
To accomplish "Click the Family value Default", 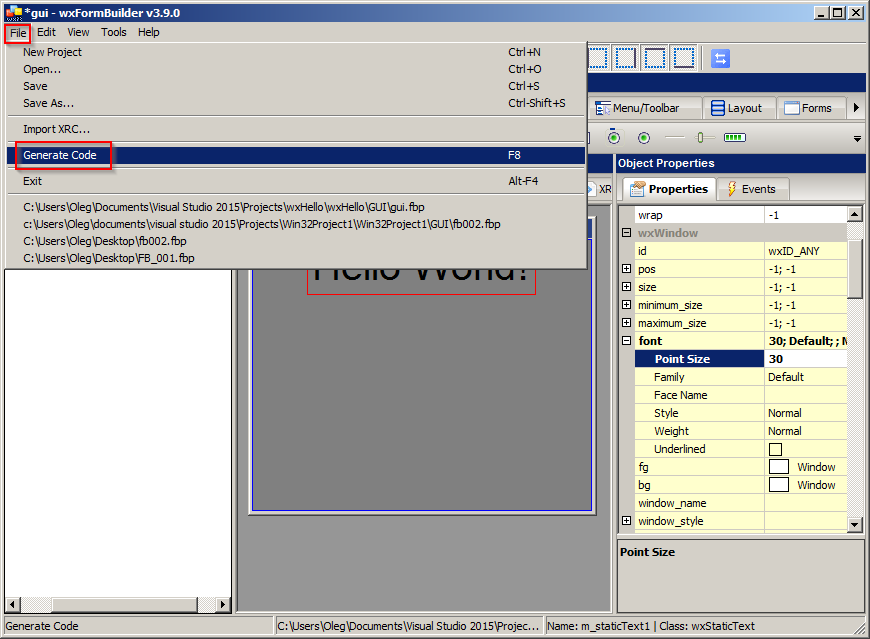I will coord(806,377).
